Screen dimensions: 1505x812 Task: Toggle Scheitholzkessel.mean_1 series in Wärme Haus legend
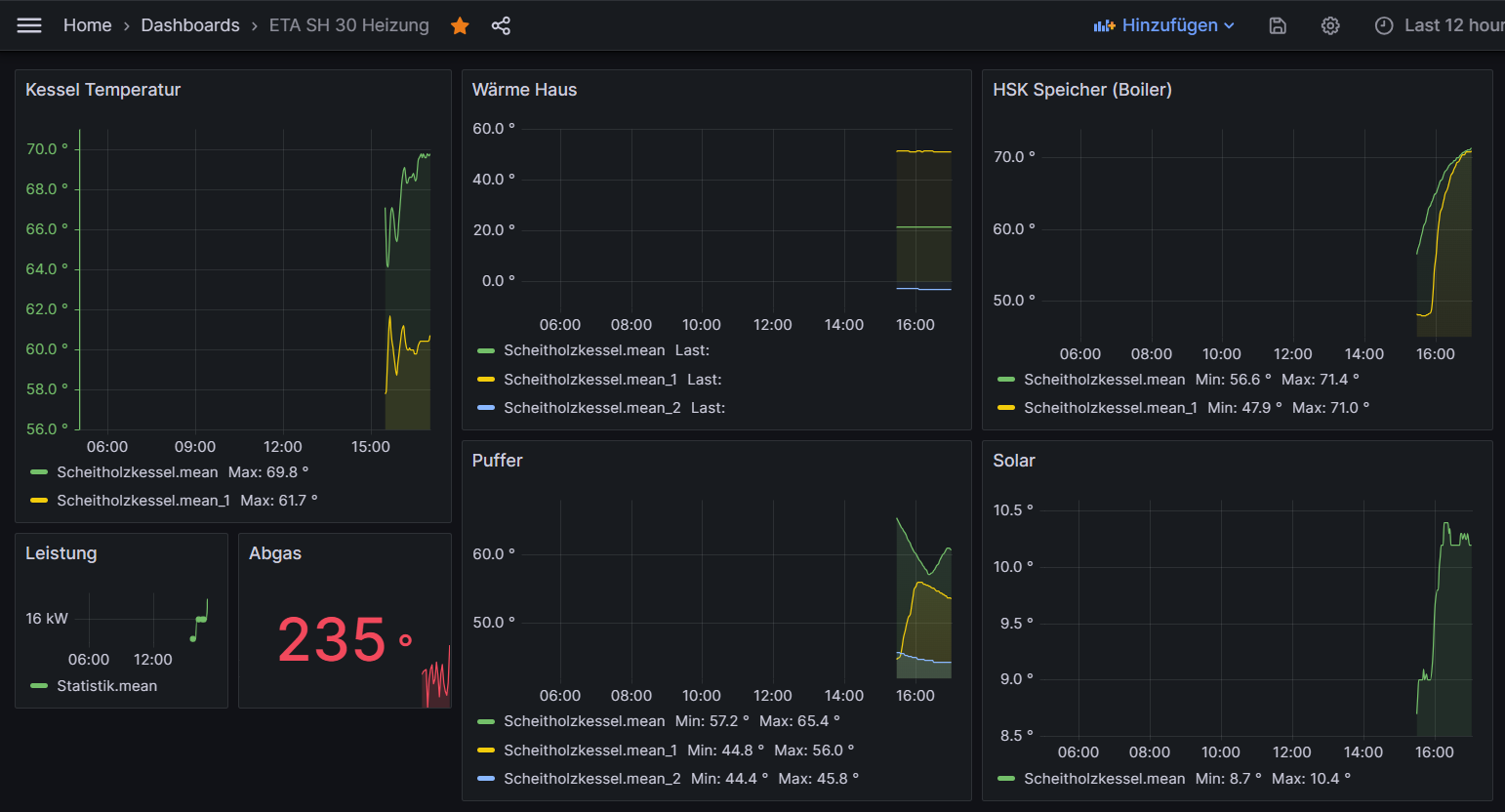590,380
